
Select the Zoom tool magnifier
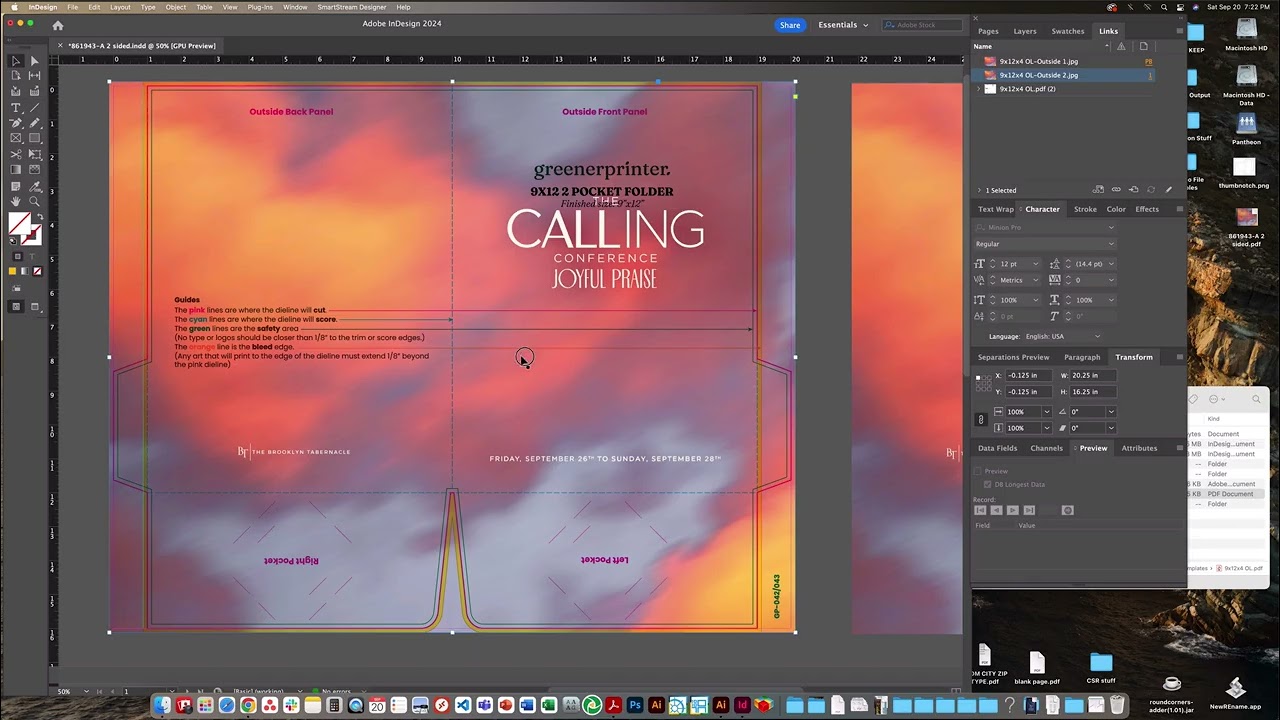[x=35, y=201]
